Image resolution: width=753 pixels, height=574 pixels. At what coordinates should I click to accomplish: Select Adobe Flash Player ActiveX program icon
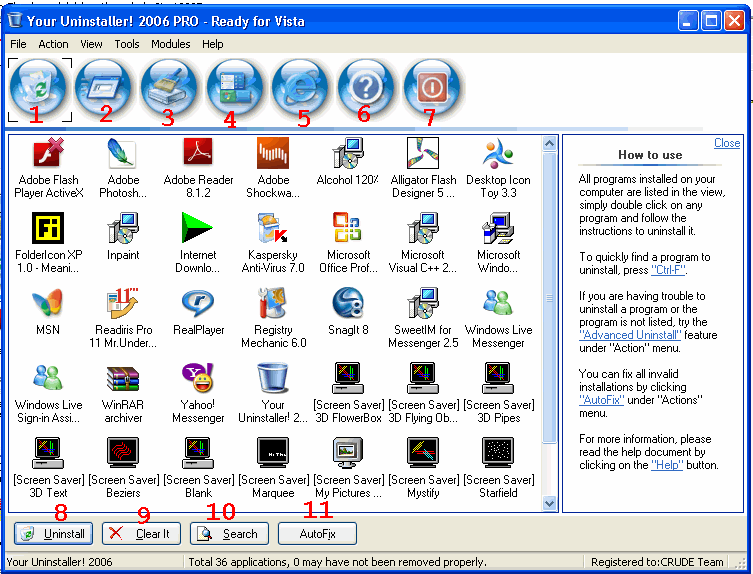pyautogui.click(x=49, y=152)
